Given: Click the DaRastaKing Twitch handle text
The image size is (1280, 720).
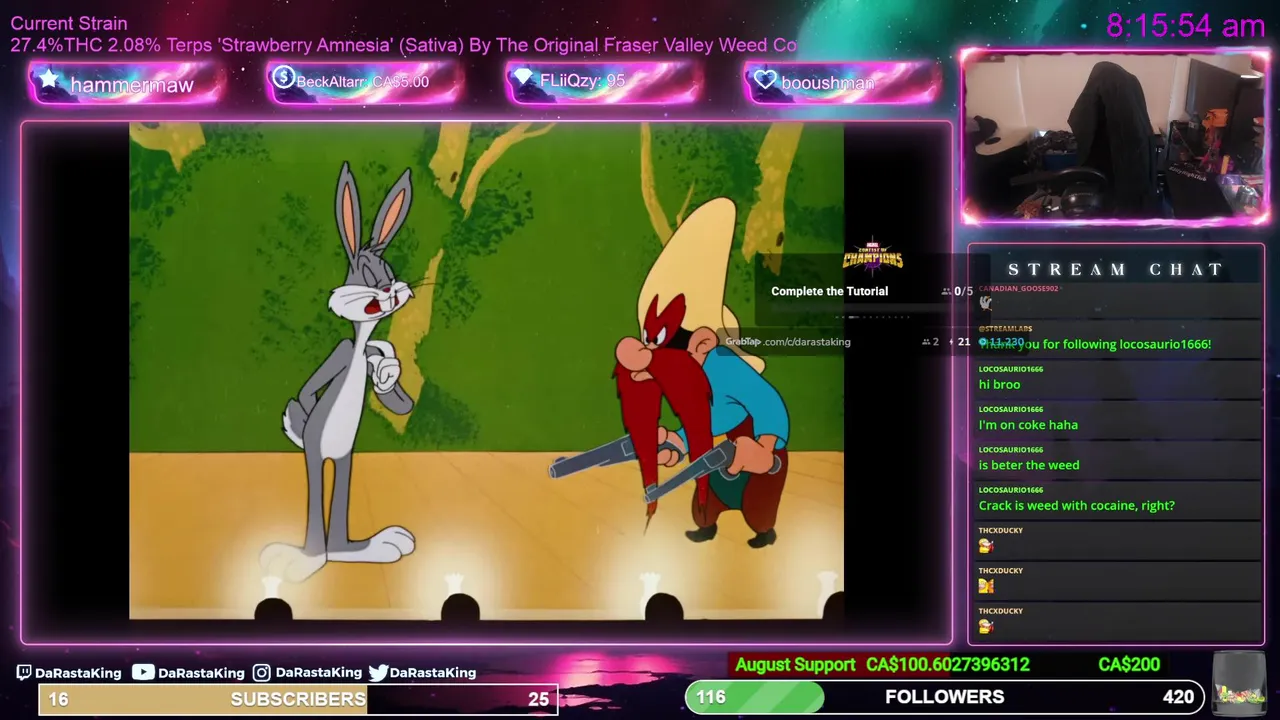Looking at the screenshot, I should tap(78, 673).
